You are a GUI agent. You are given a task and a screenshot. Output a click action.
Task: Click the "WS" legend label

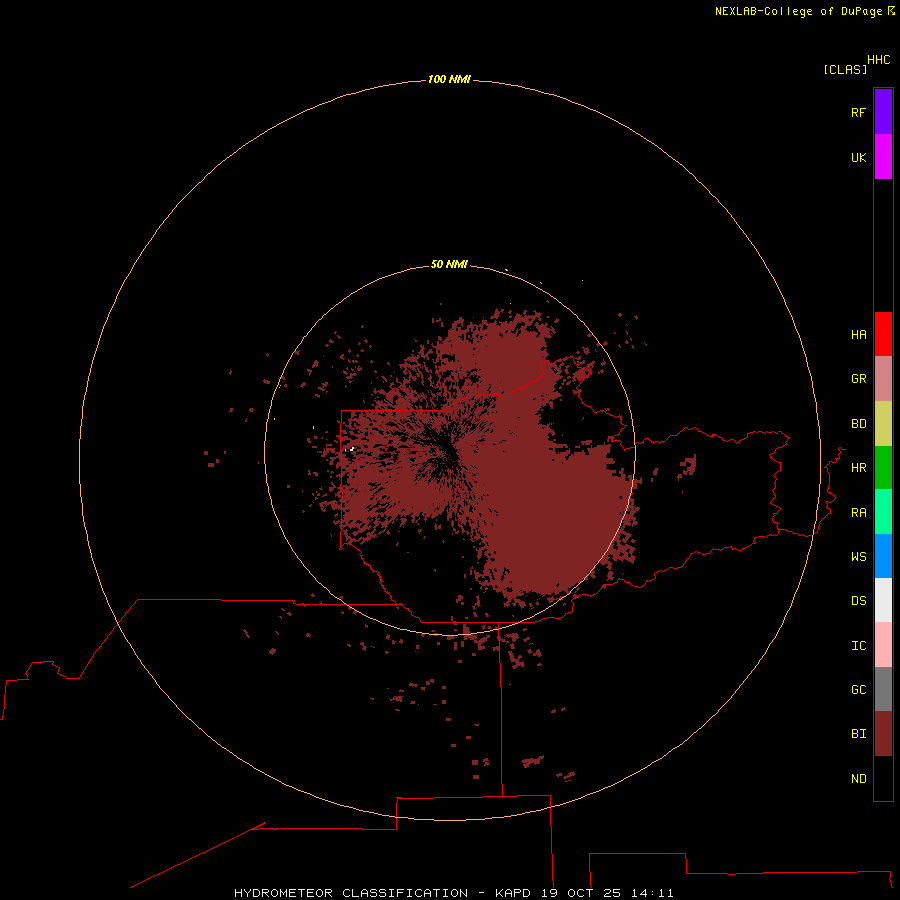(858, 557)
